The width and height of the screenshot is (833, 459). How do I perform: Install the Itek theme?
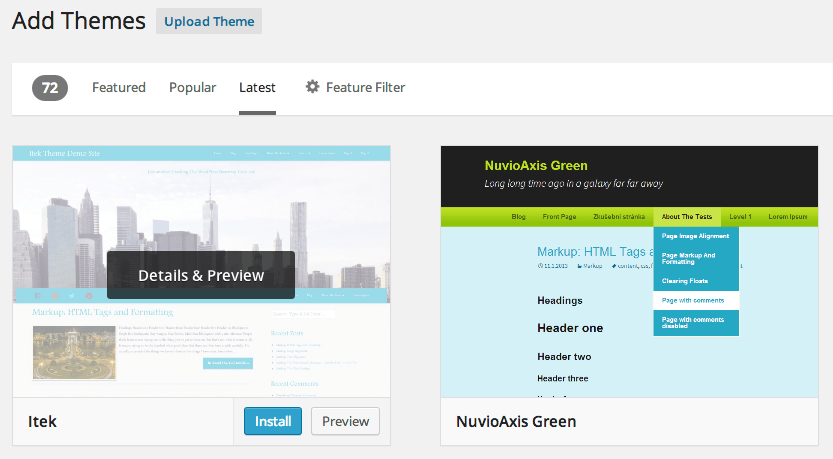click(273, 421)
